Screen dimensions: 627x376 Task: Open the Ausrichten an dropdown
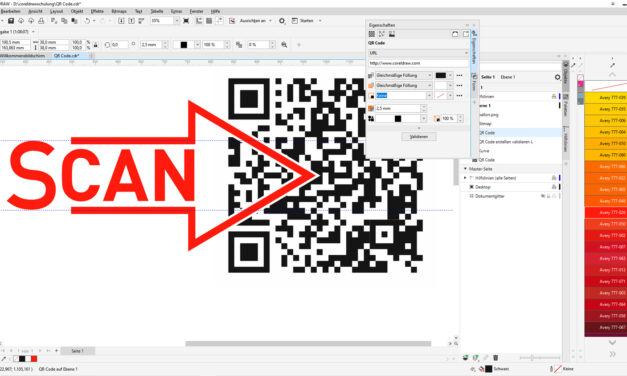point(270,21)
